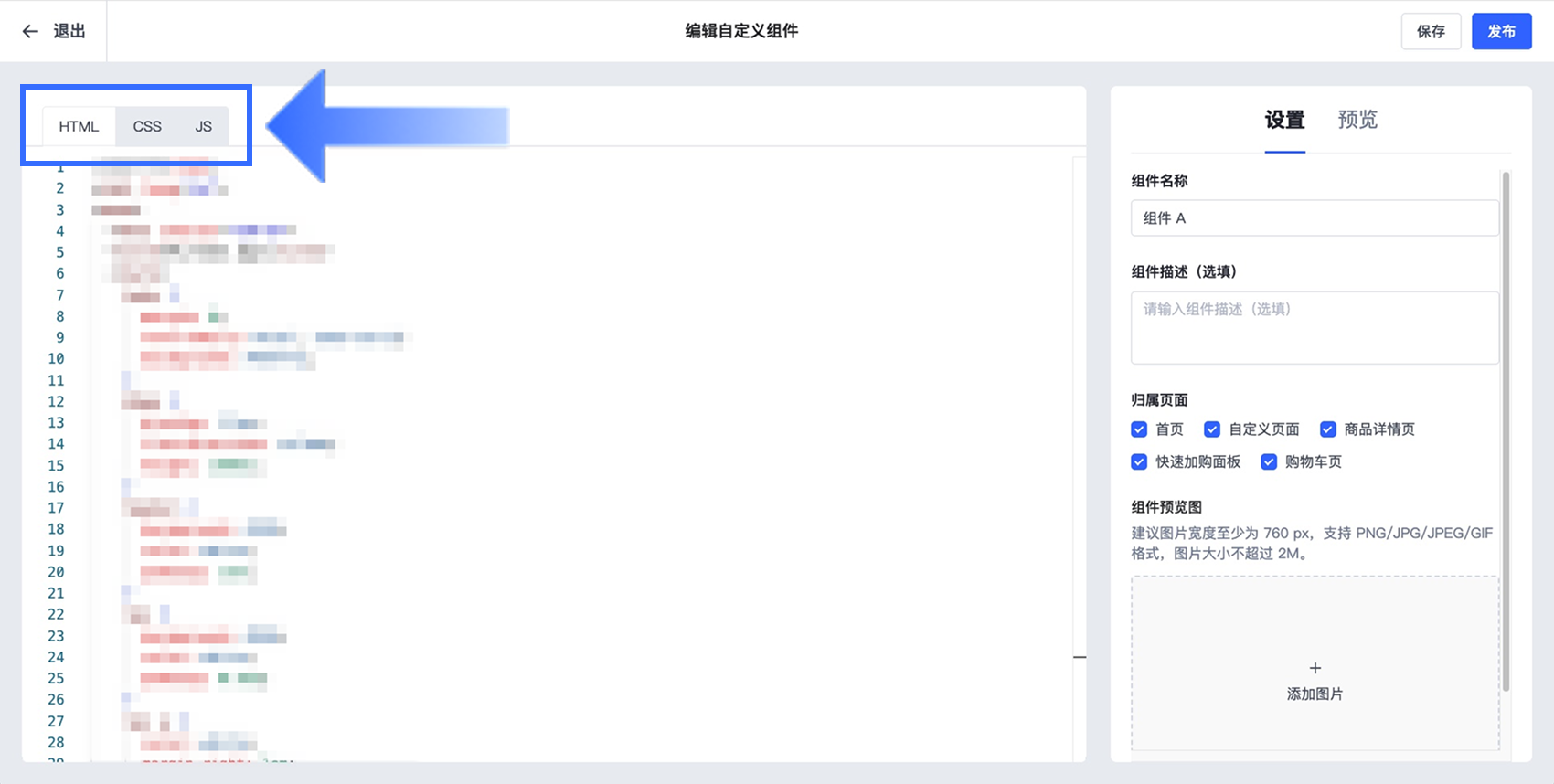
Task: Uncheck the 首页 checkbox
Action: [1139, 429]
